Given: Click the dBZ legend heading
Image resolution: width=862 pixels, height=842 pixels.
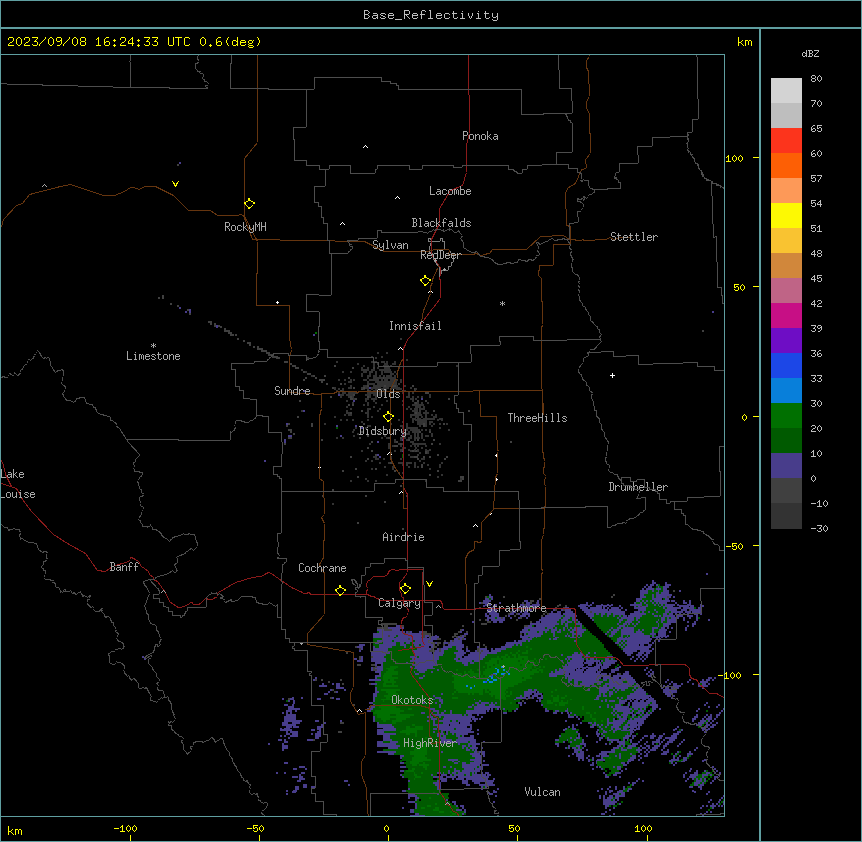Looking at the screenshot, I should click(810, 53).
